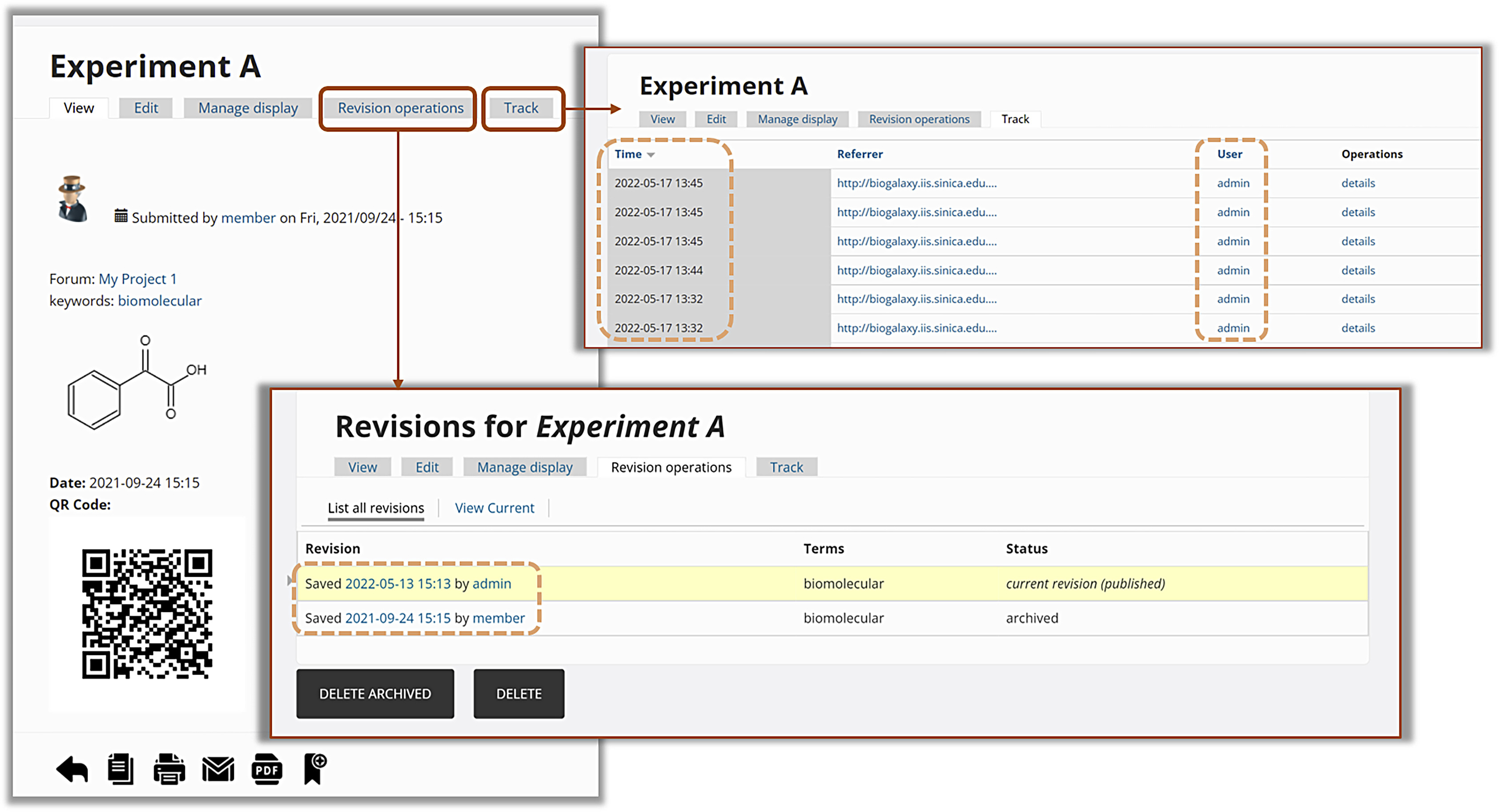1499x812 pixels.
Task: Click the QR code image
Action: [x=147, y=614]
